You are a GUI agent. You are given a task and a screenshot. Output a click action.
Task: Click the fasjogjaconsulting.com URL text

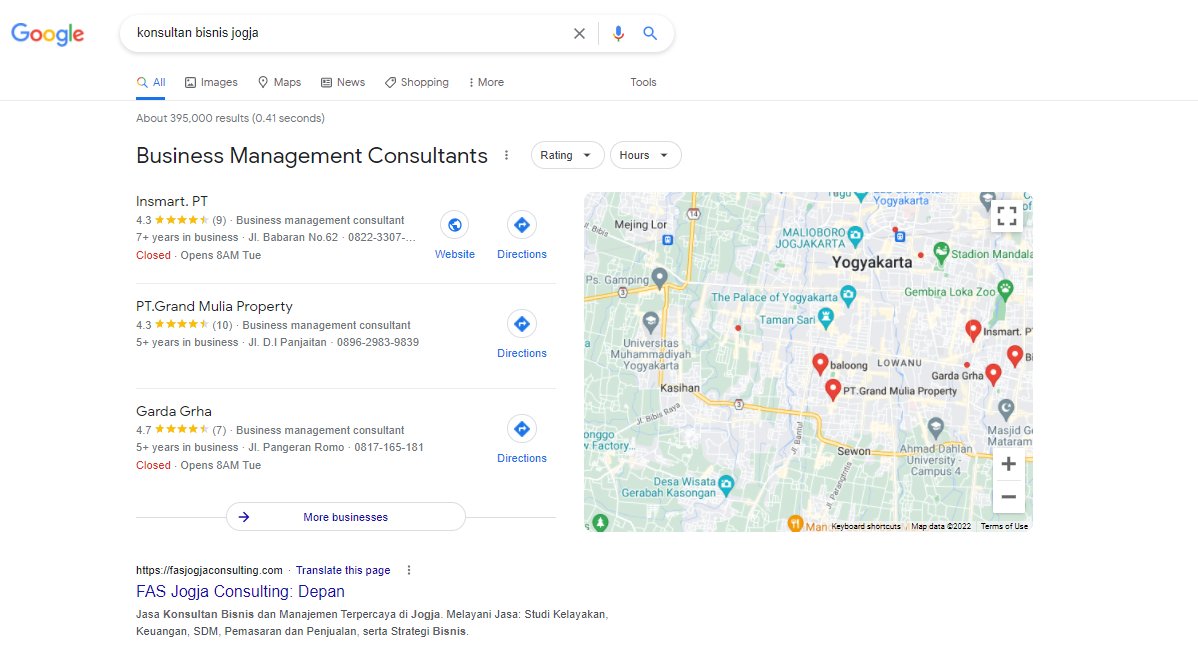tap(209, 571)
